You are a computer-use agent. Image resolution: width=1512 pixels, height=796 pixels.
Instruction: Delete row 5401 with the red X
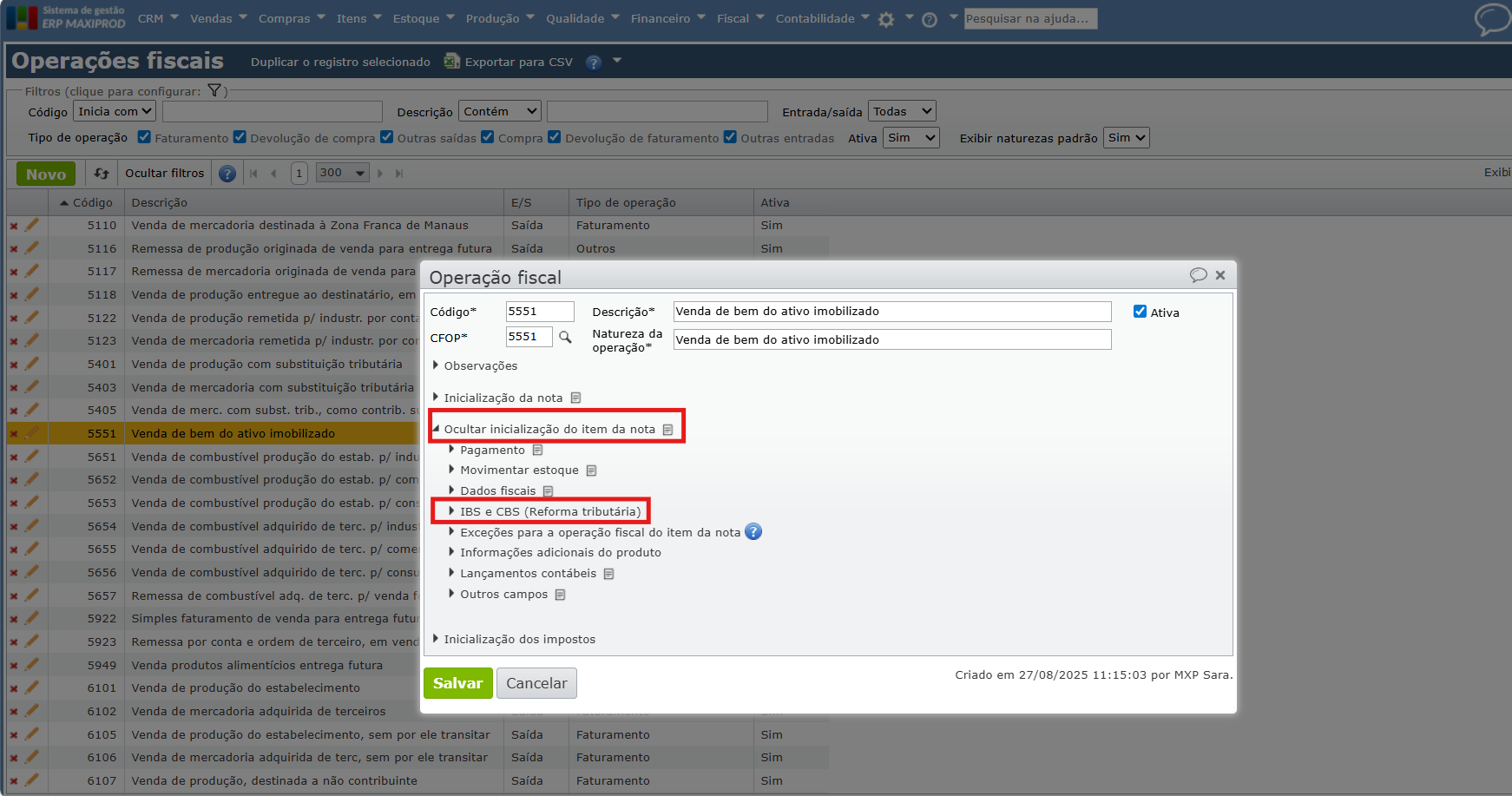click(x=14, y=365)
